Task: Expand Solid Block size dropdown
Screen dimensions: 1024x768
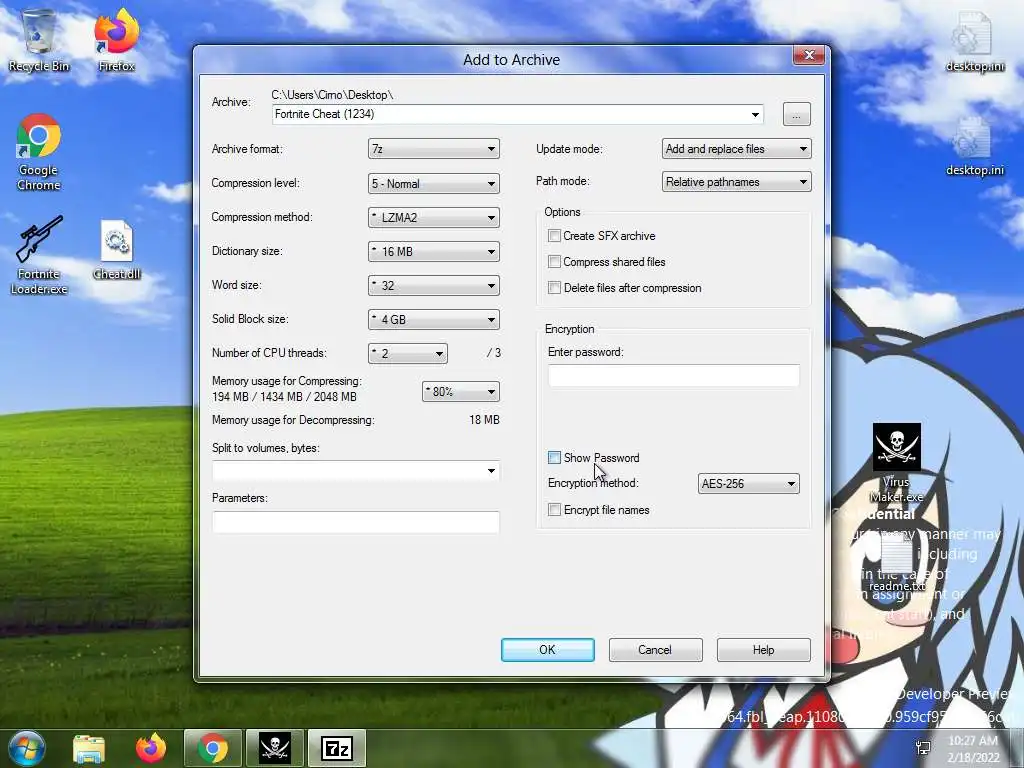Action: pos(434,319)
